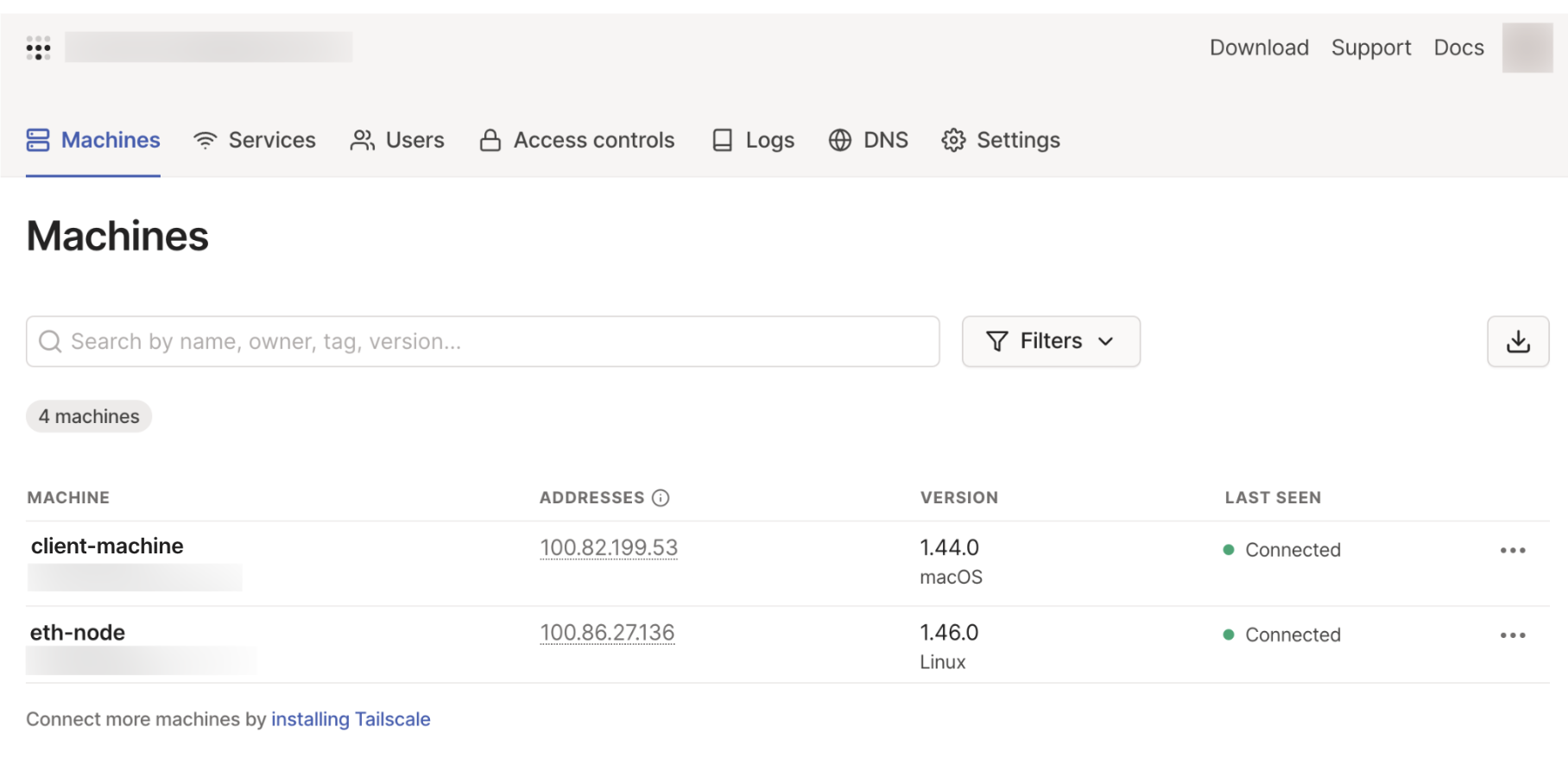Screen dimensions: 1568x758
Task: Click the Addresses info icon
Action: [661, 498]
